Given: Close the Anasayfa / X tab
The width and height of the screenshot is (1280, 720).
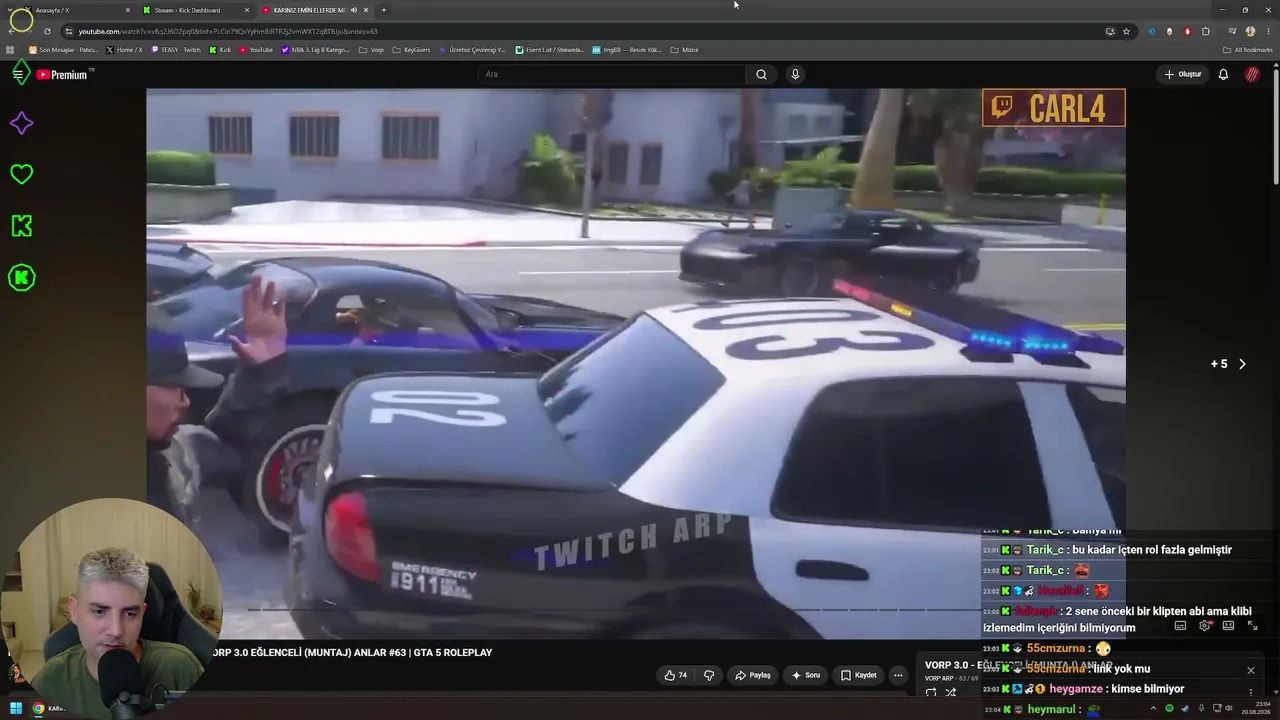Looking at the screenshot, I should [x=128, y=10].
